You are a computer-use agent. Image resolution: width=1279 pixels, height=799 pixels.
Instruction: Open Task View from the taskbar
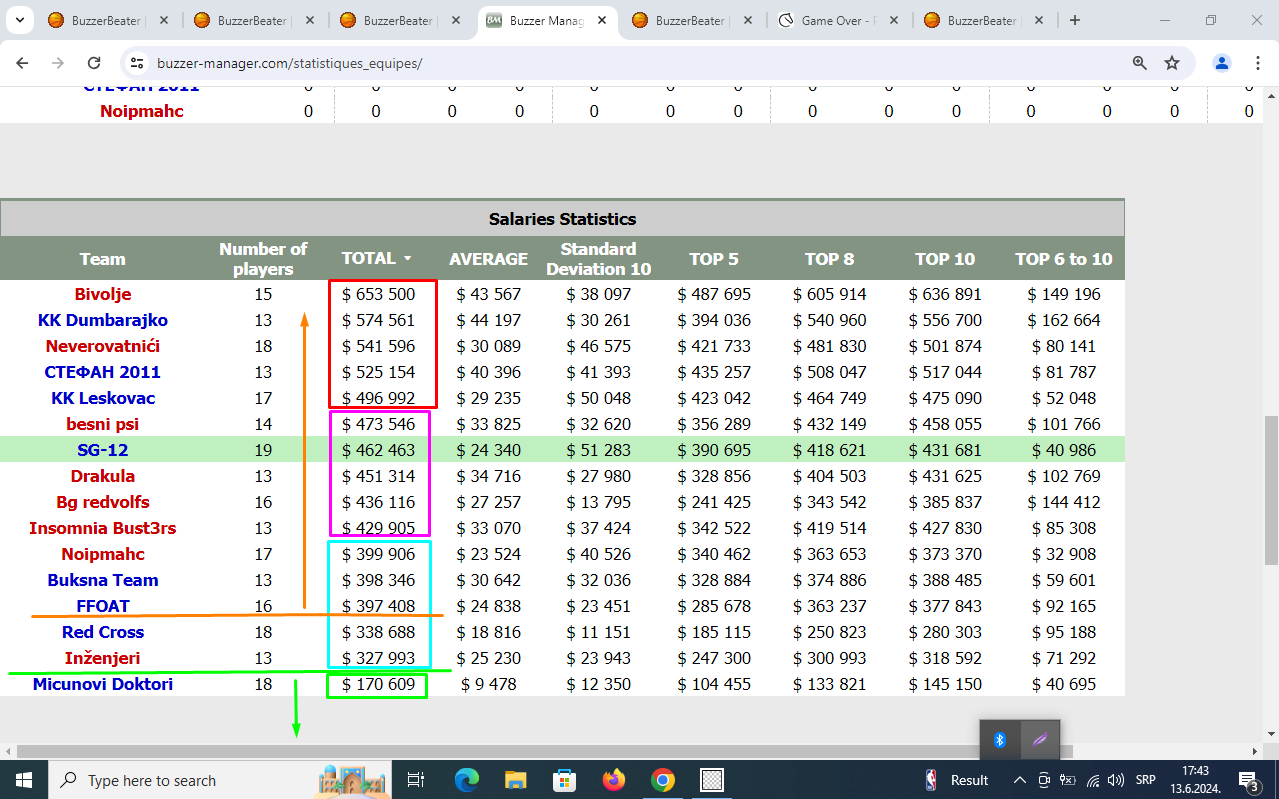(416, 780)
